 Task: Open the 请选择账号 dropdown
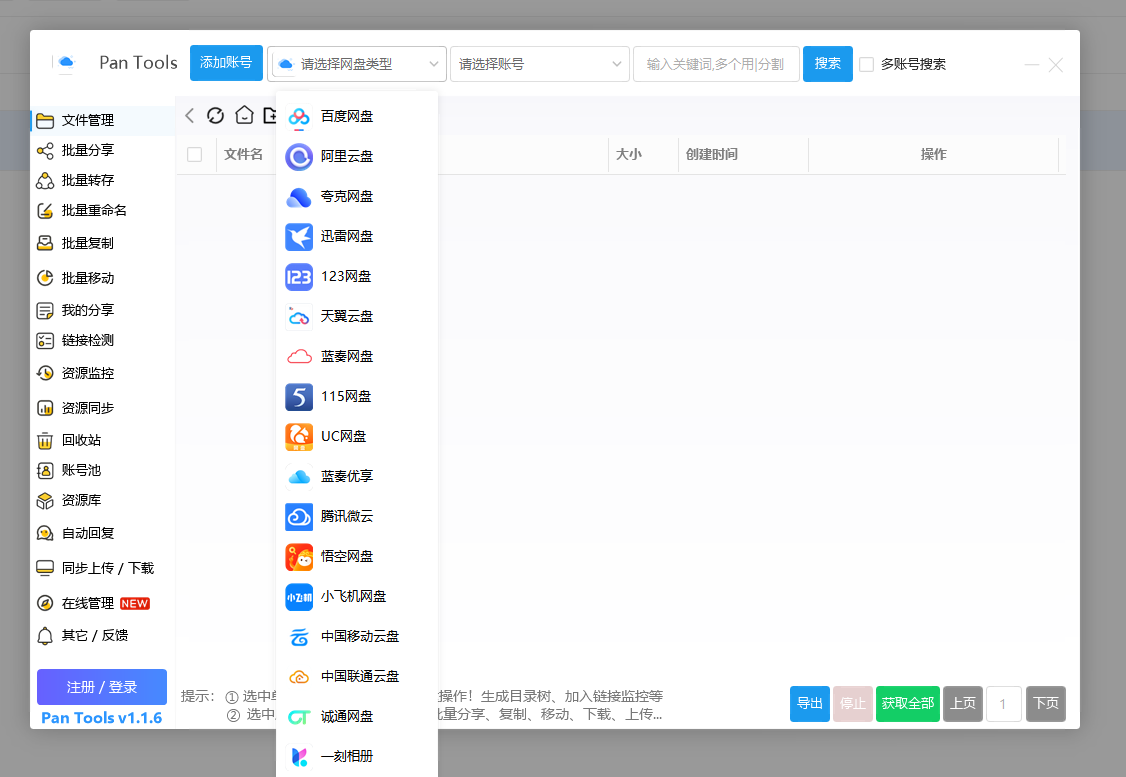tap(540, 64)
